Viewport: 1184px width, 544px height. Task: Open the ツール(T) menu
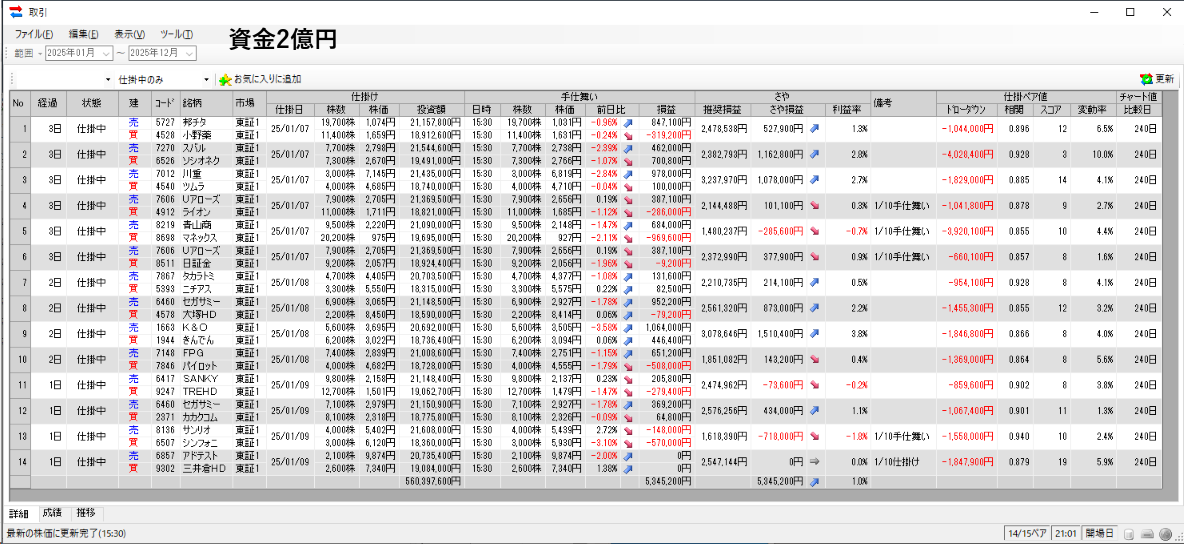click(177, 34)
